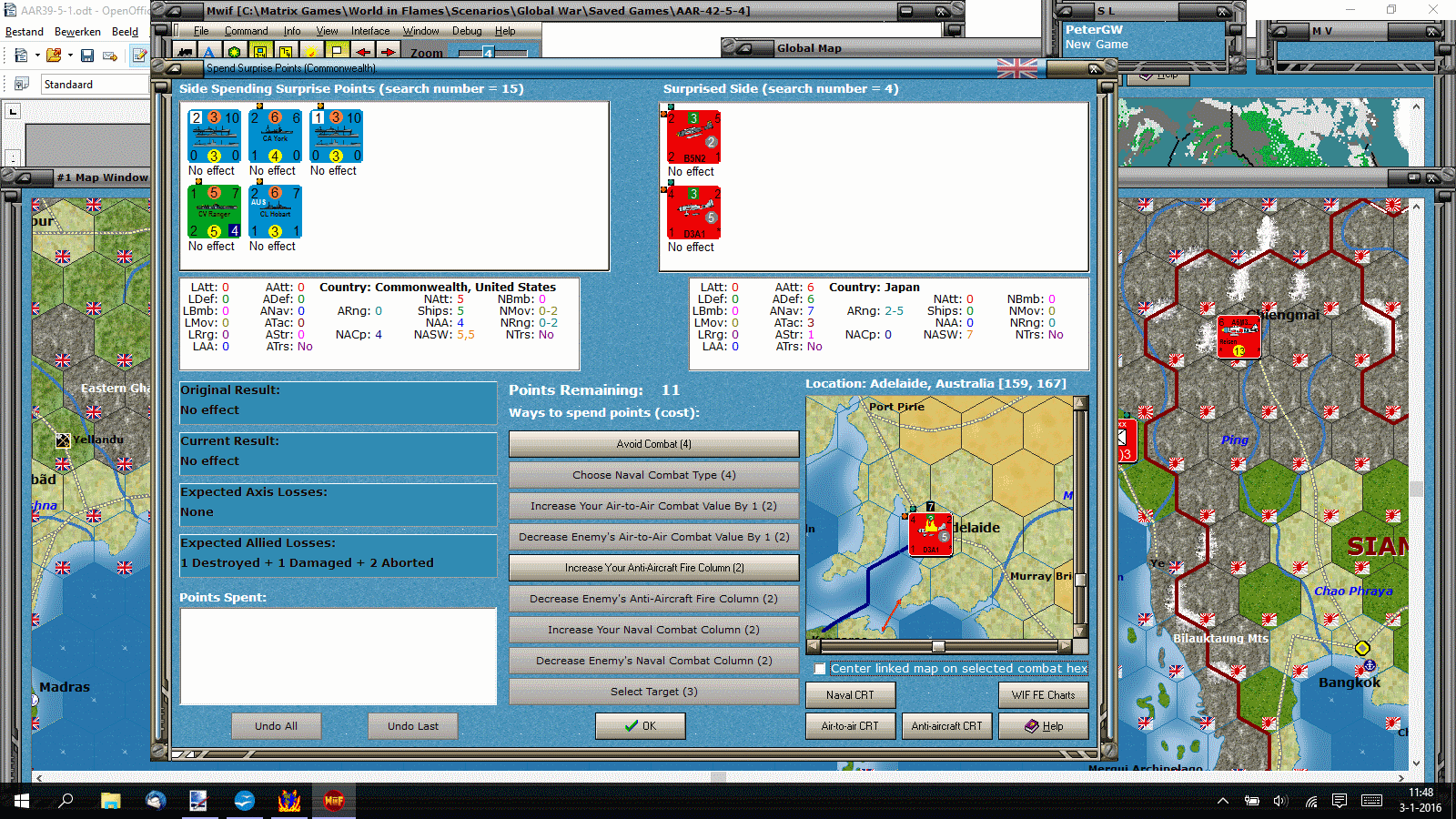
Task: Open Bestand menu in OpenOffice
Action: click(25, 32)
